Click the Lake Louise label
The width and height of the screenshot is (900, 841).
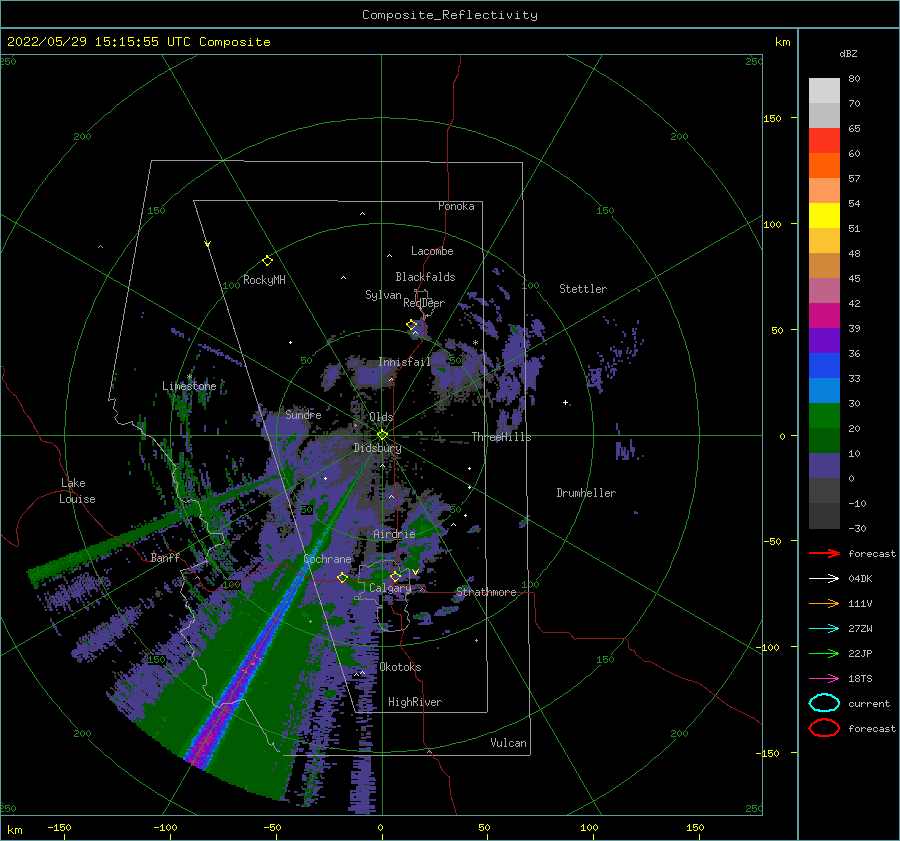click(77, 491)
